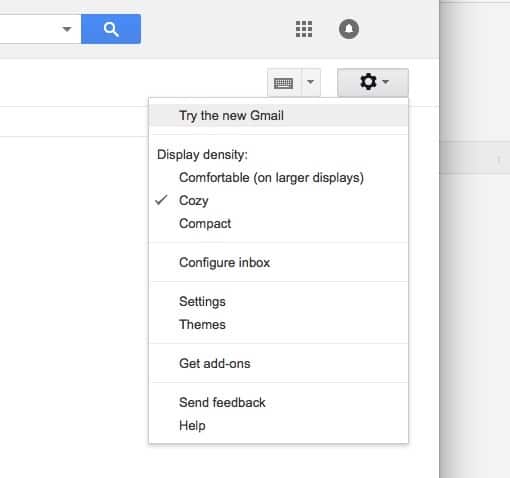Click the keyboard input tools icon
This screenshot has width=510, height=478.
(x=284, y=83)
